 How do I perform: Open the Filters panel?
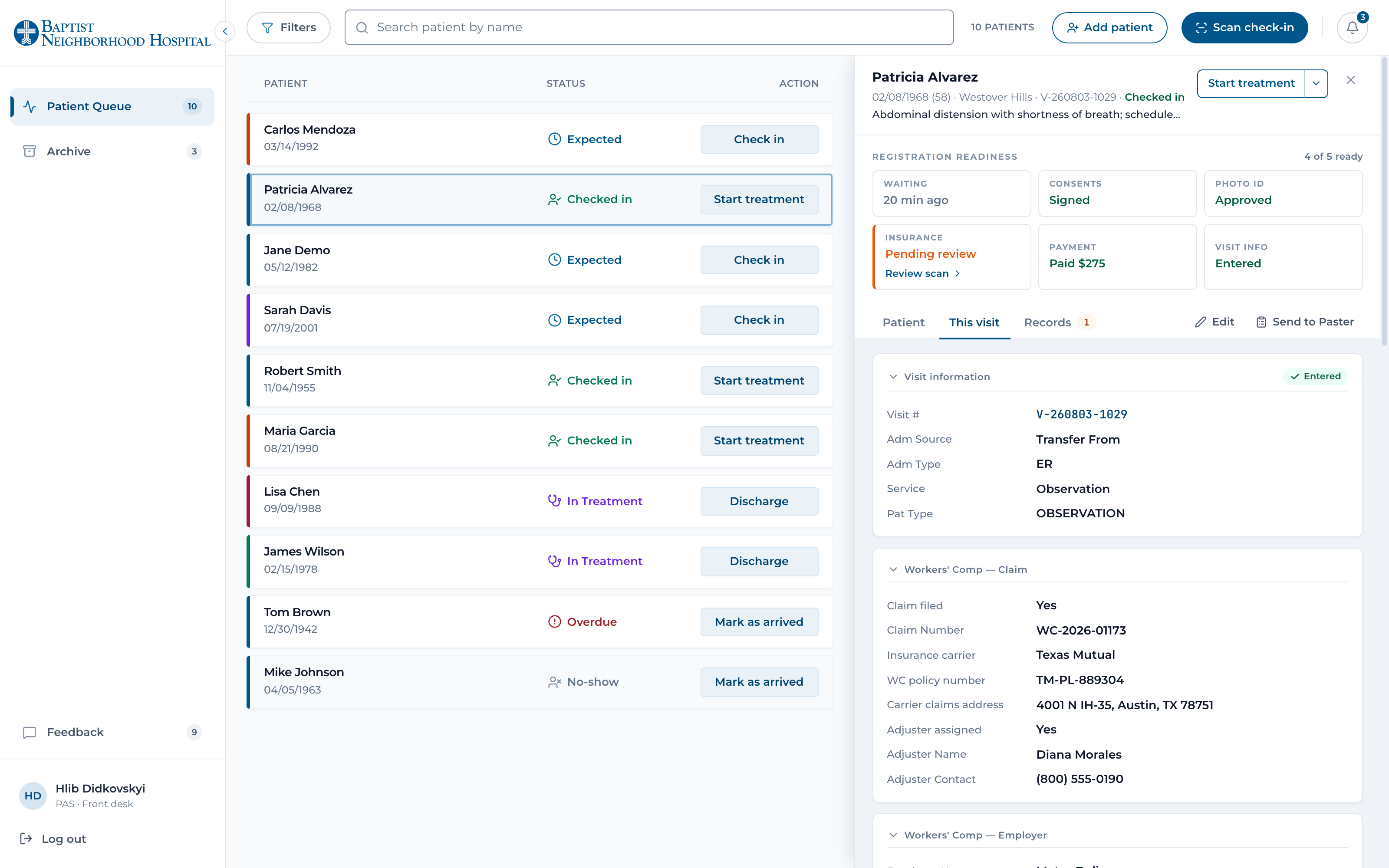pyautogui.click(x=289, y=27)
